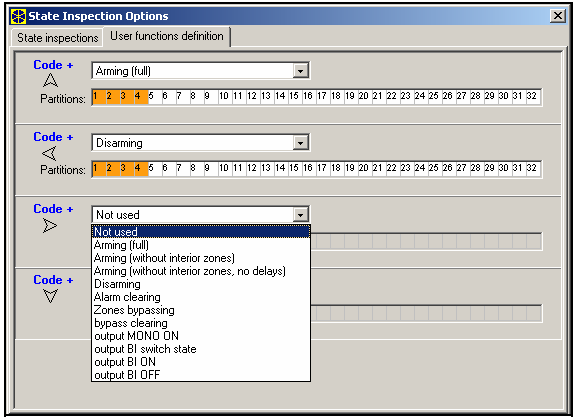Screen dimensions: 576x419
Task: Open the Disarming function dropdown arrow
Action: pos(300,142)
